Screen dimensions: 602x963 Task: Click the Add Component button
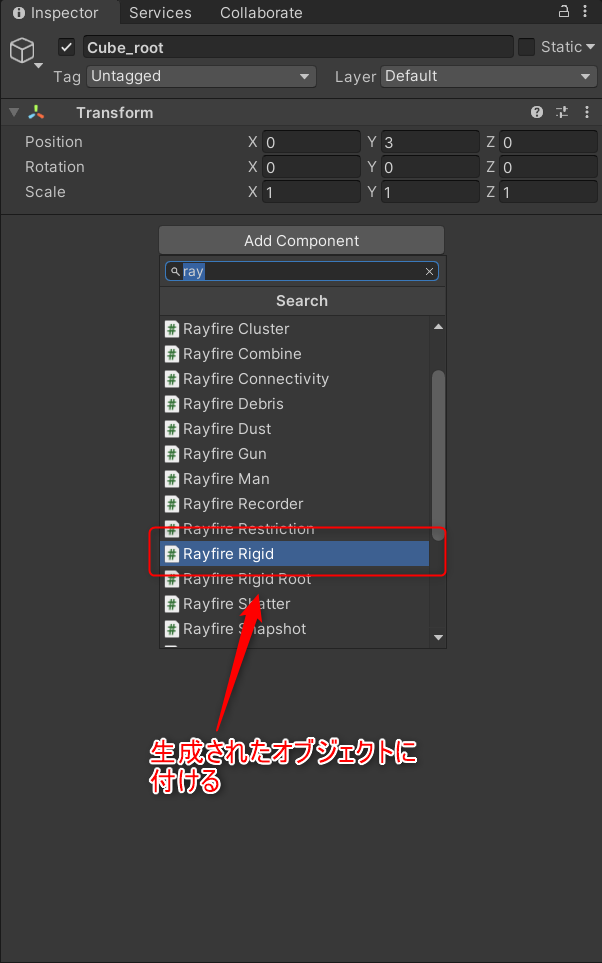[301, 240]
